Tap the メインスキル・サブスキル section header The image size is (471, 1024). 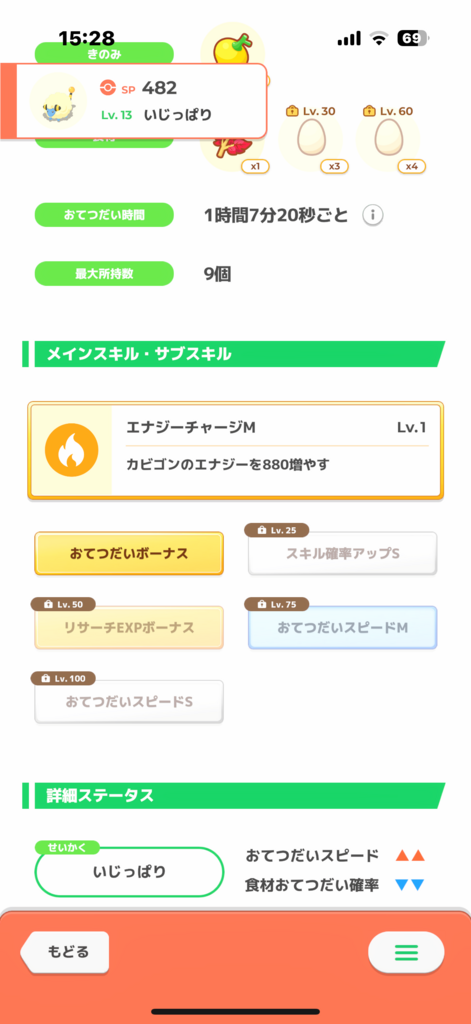234,354
